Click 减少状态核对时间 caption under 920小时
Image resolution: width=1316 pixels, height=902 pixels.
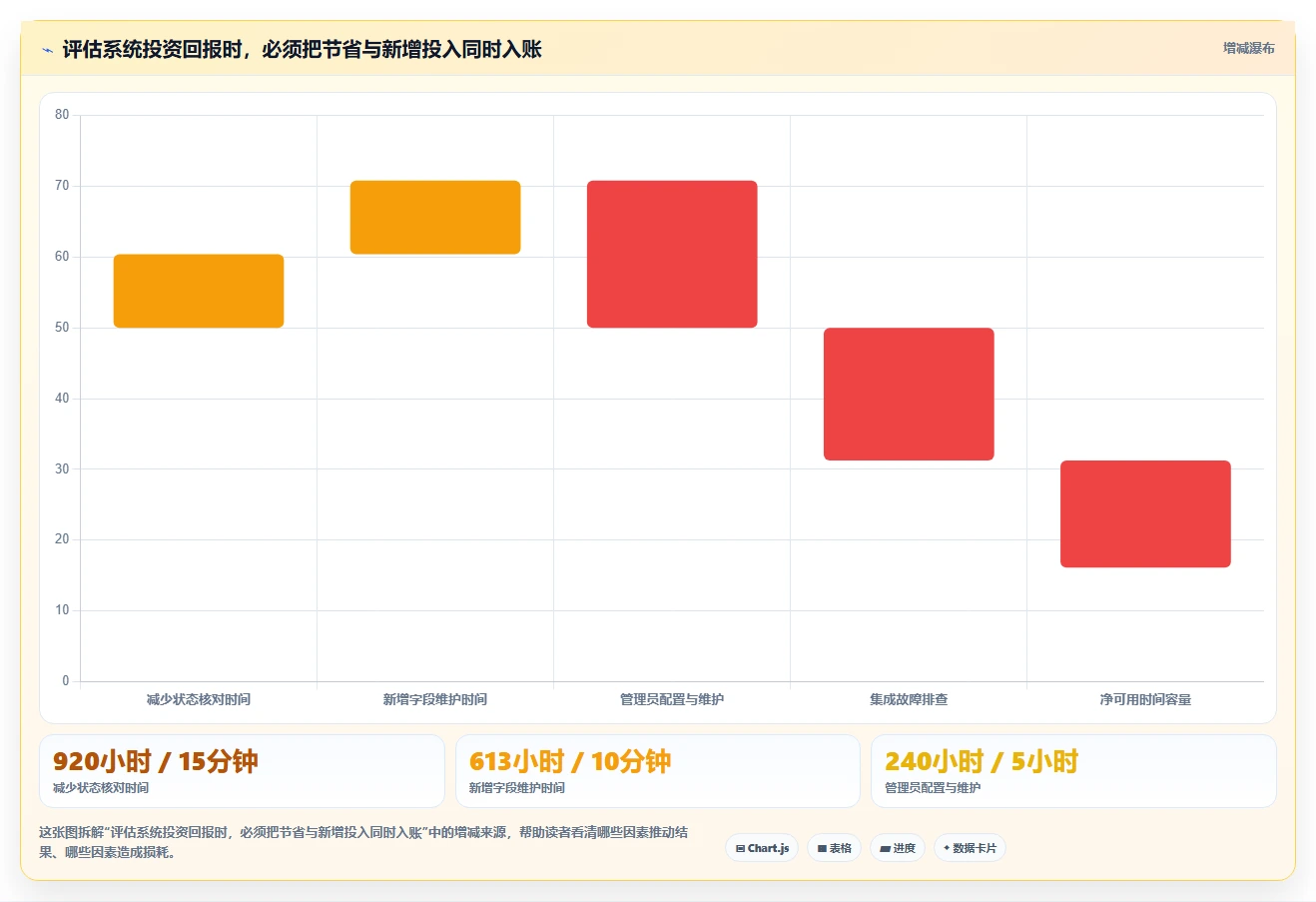101,788
